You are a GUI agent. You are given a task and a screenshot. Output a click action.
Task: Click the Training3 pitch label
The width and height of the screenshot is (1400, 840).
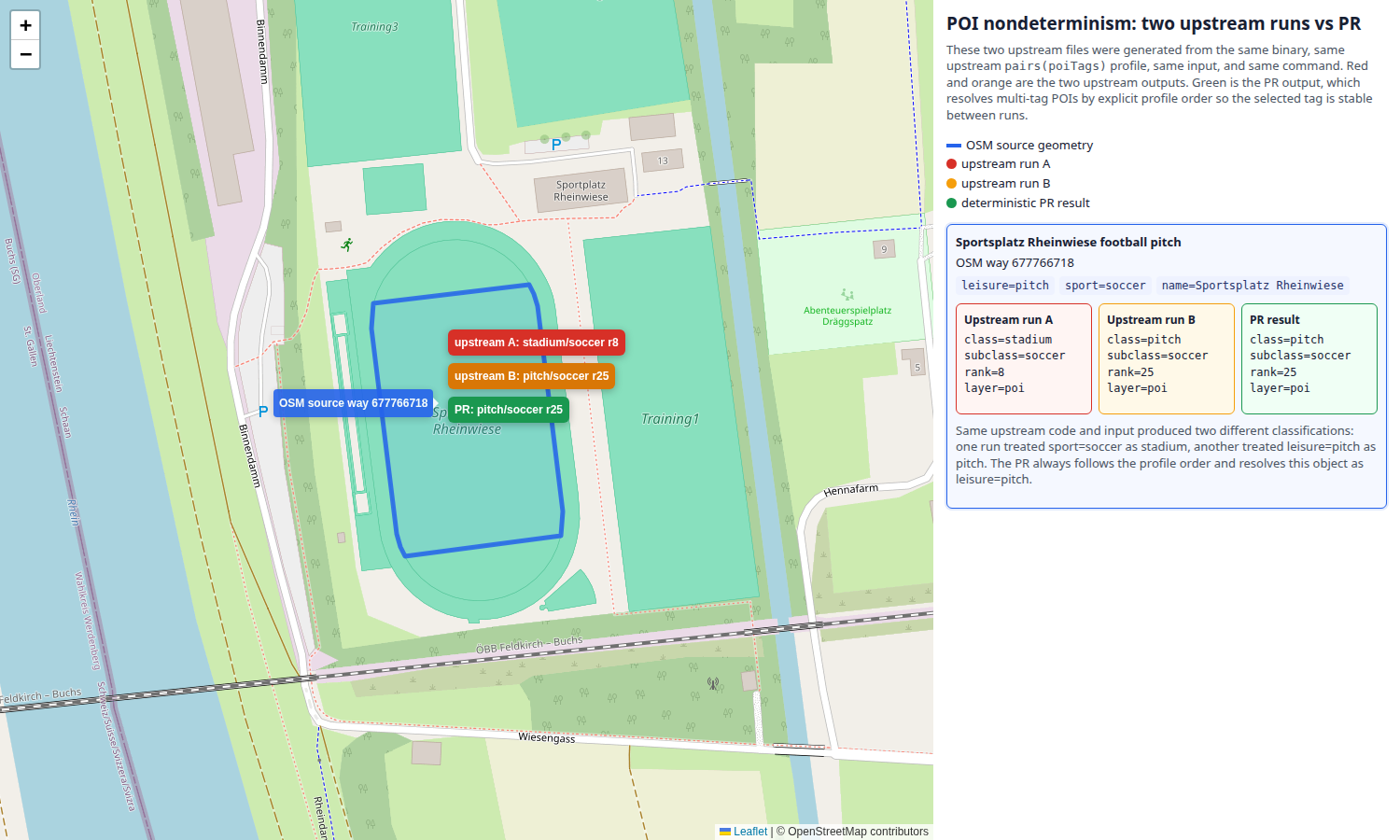374,27
